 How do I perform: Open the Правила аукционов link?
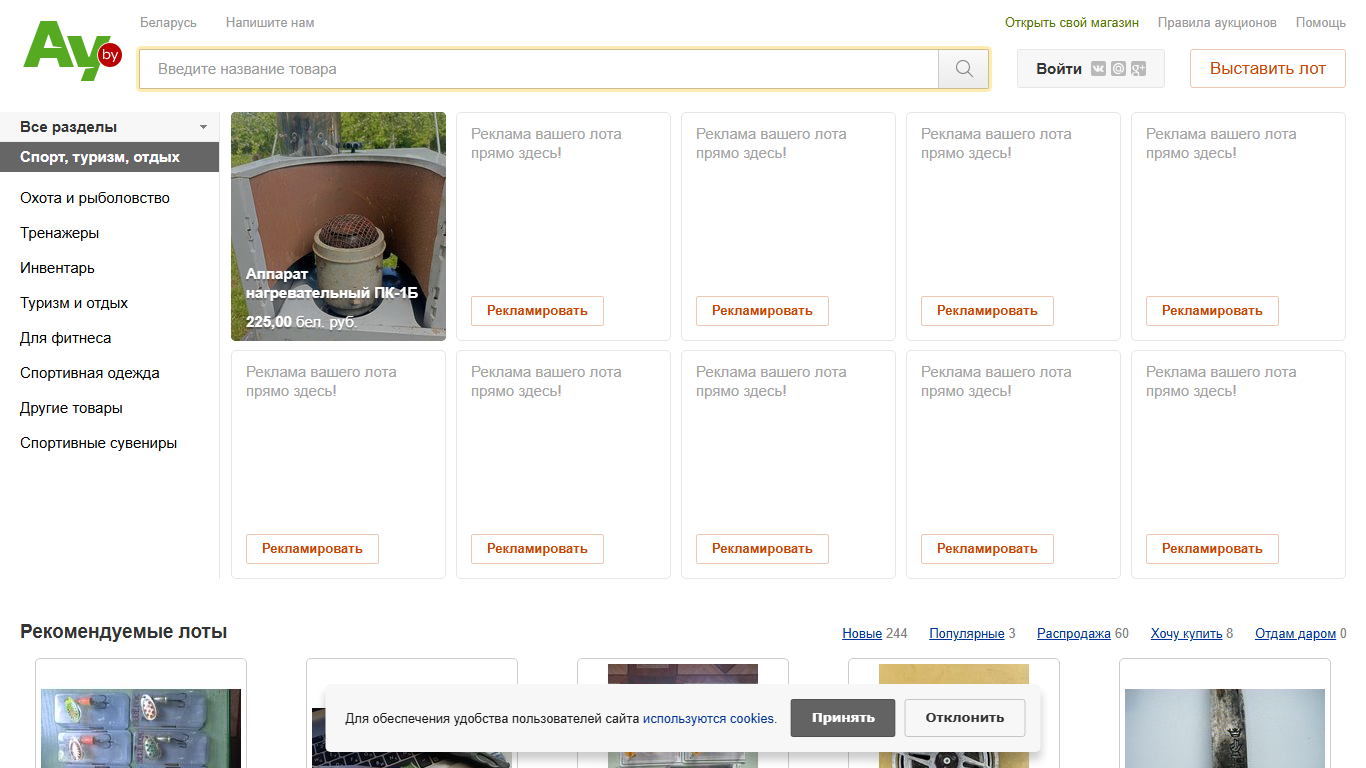click(1217, 22)
